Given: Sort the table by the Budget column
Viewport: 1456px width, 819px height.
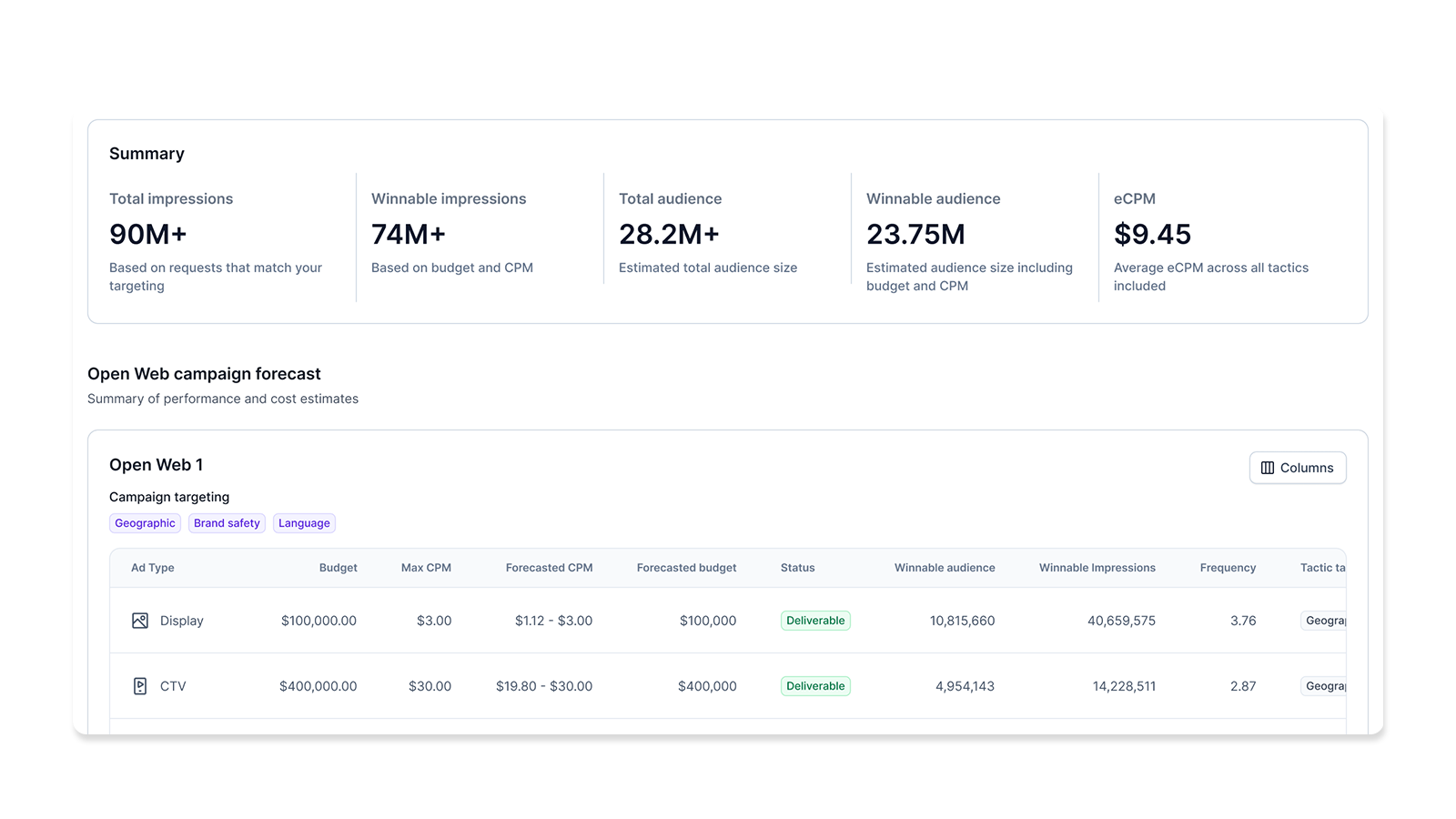Looking at the screenshot, I should (339, 567).
